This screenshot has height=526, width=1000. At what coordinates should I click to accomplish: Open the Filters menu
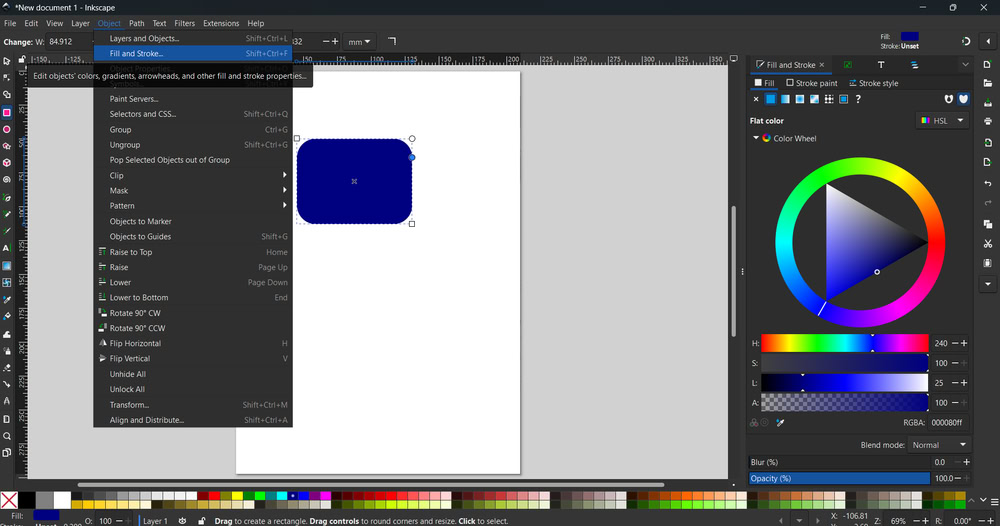click(184, 23)
